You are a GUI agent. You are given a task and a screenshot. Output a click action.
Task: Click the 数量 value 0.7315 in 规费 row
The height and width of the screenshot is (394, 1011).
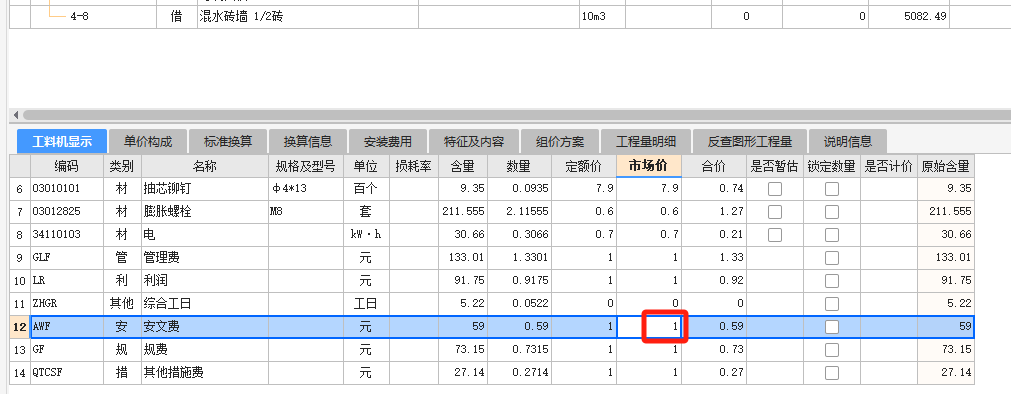point(519,350)
